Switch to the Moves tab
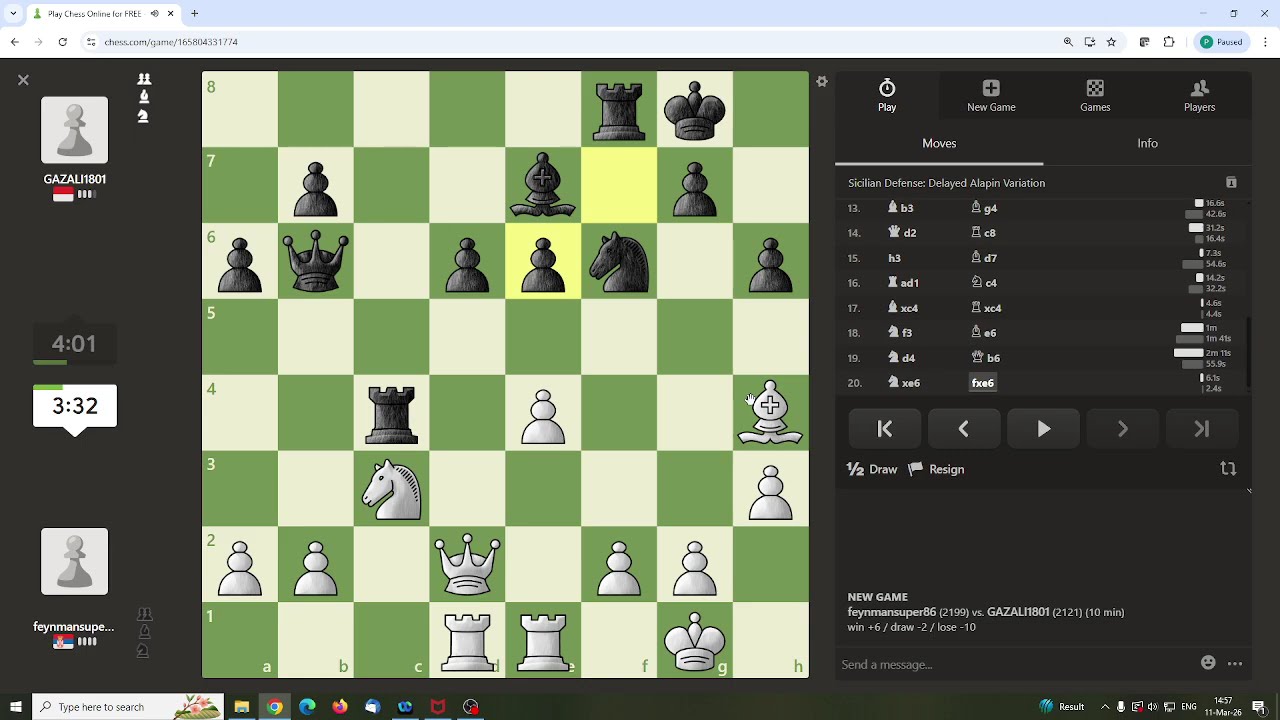Viewport: 1280px width, 720px height. [x=939, y=143]
